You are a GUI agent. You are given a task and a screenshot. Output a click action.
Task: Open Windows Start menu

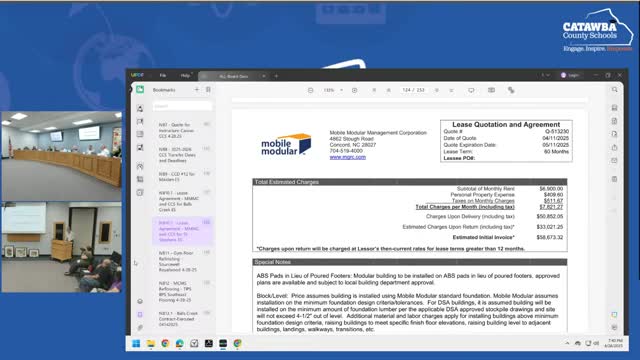tap(136, 343)
